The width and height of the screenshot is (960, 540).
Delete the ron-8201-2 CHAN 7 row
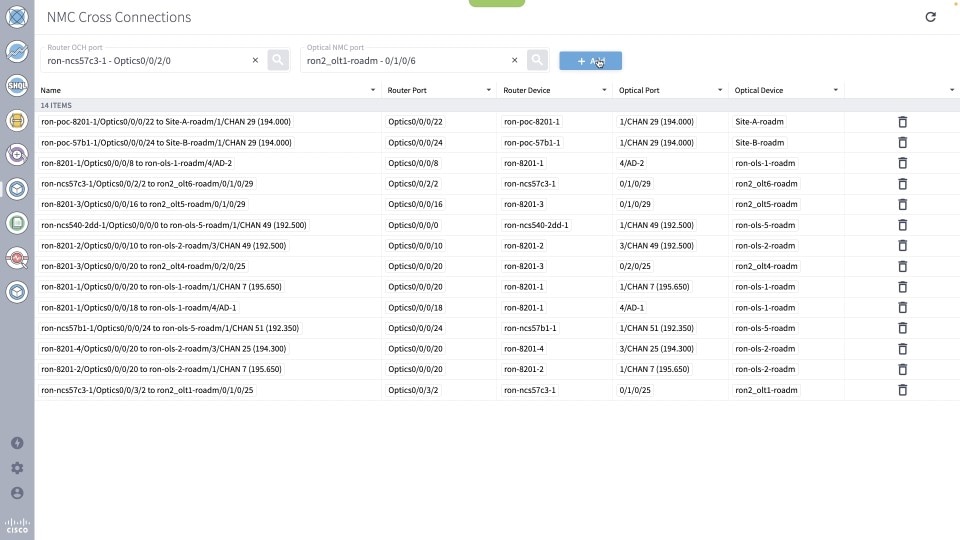click(x=902, y=369)
